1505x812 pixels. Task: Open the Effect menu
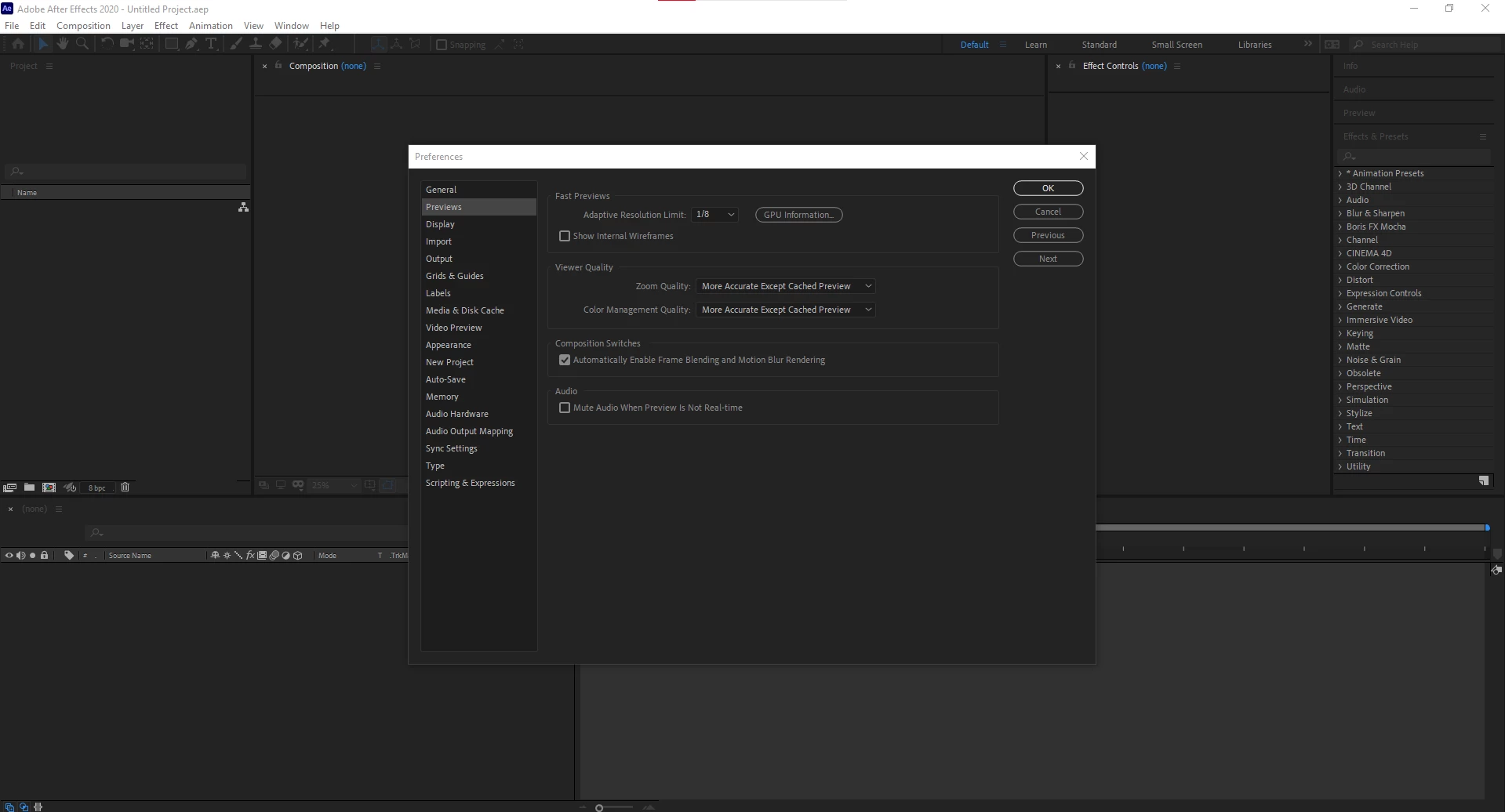pos(166,26)
